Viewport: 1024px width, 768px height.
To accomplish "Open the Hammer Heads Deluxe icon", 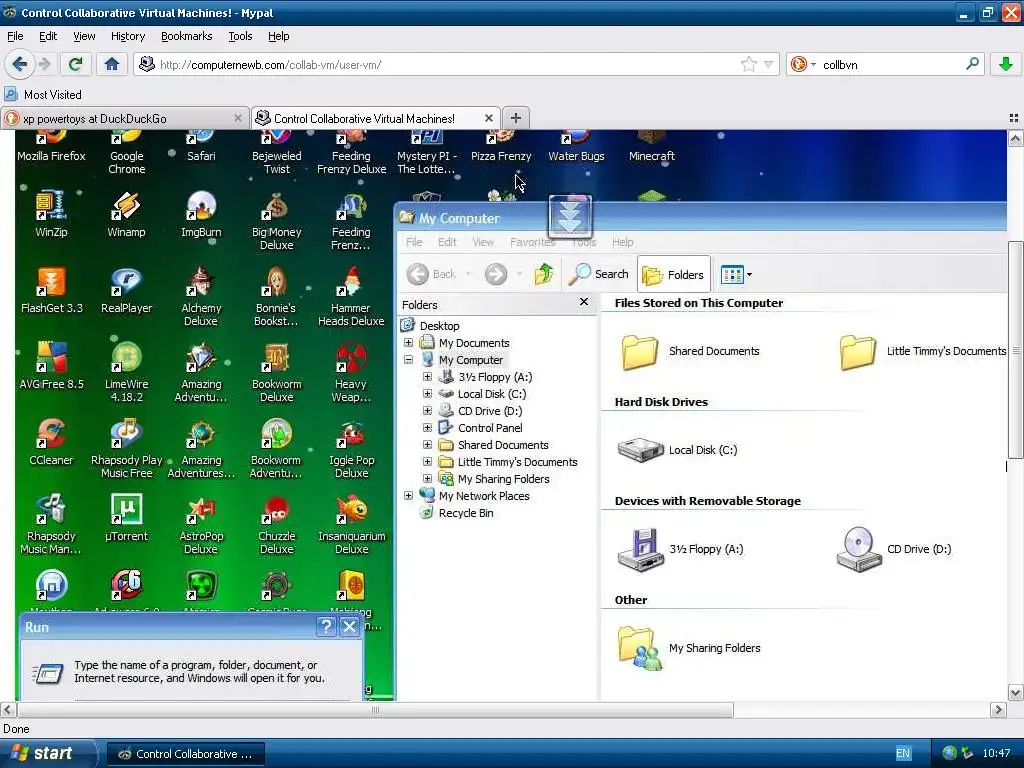I will pos(351,297).
